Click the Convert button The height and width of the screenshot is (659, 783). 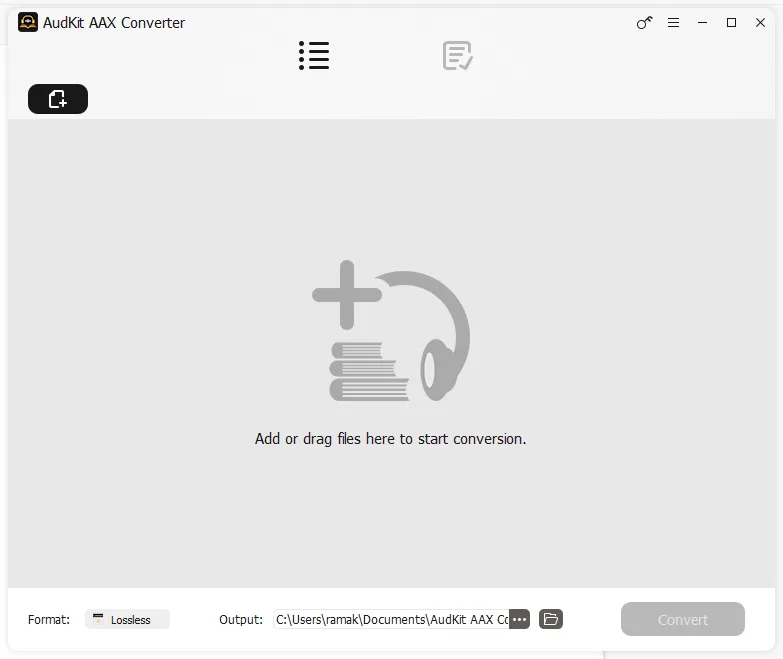coord(683,619)
